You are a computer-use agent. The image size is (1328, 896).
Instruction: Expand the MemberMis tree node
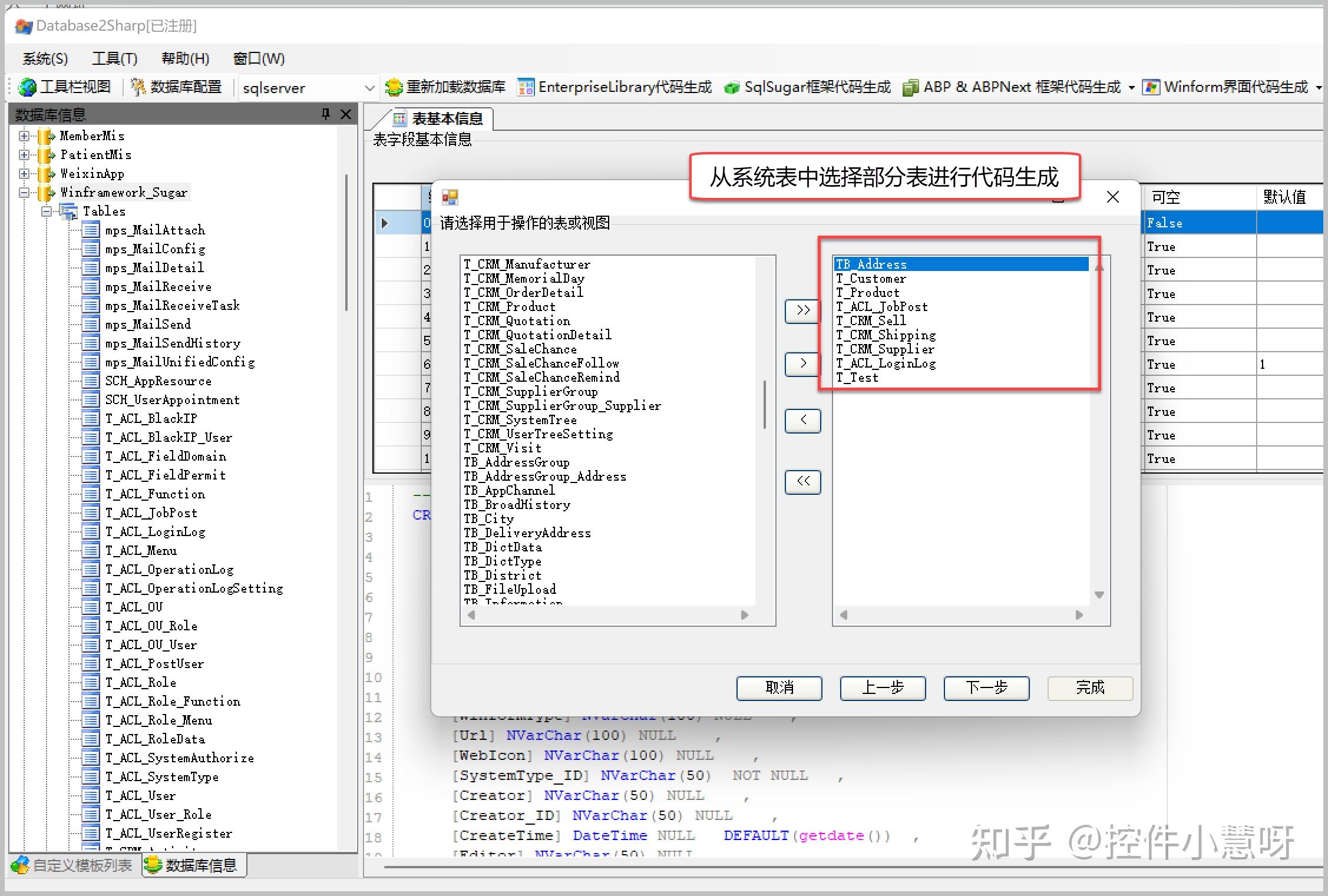coord(24,136)
